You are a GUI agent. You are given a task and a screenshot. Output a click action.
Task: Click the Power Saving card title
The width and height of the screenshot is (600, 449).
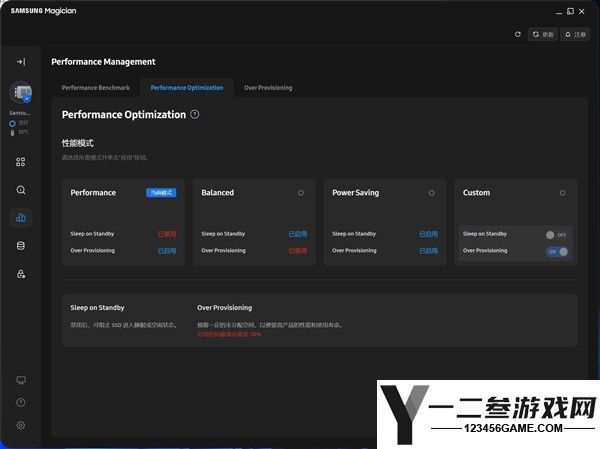click(x=355, y=193)
